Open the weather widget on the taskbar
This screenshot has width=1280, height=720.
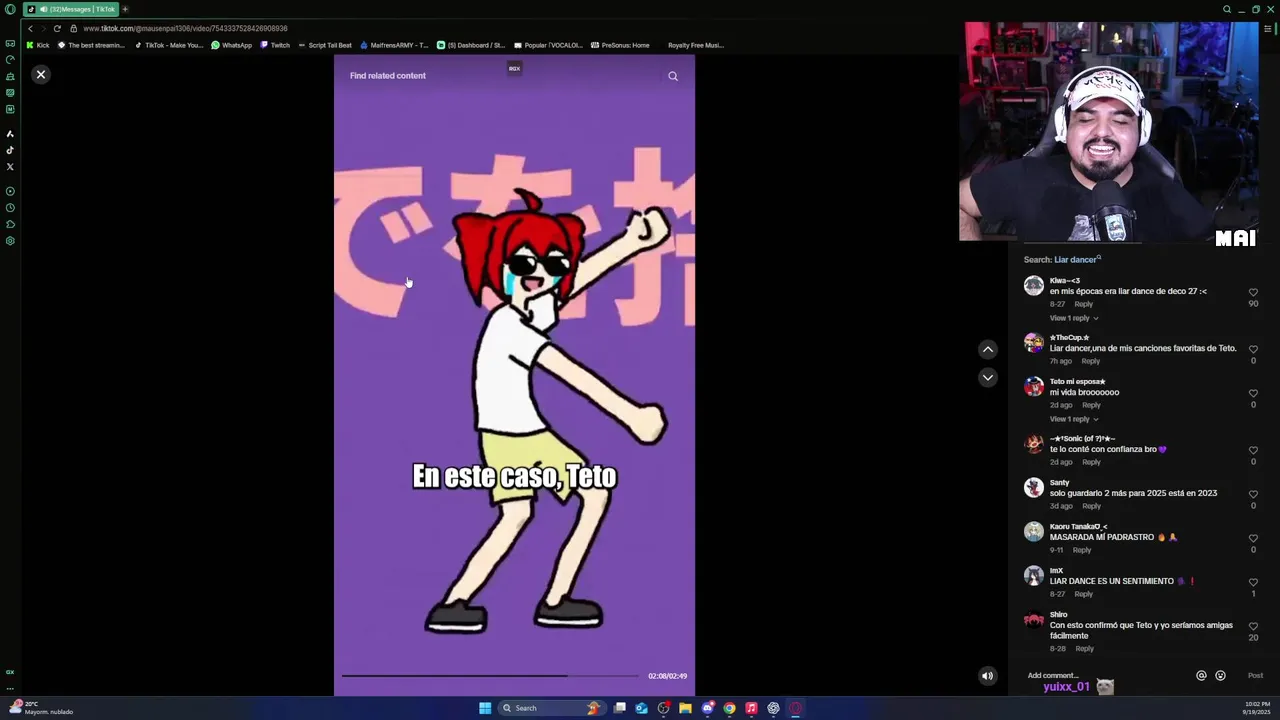pos(40,708)
